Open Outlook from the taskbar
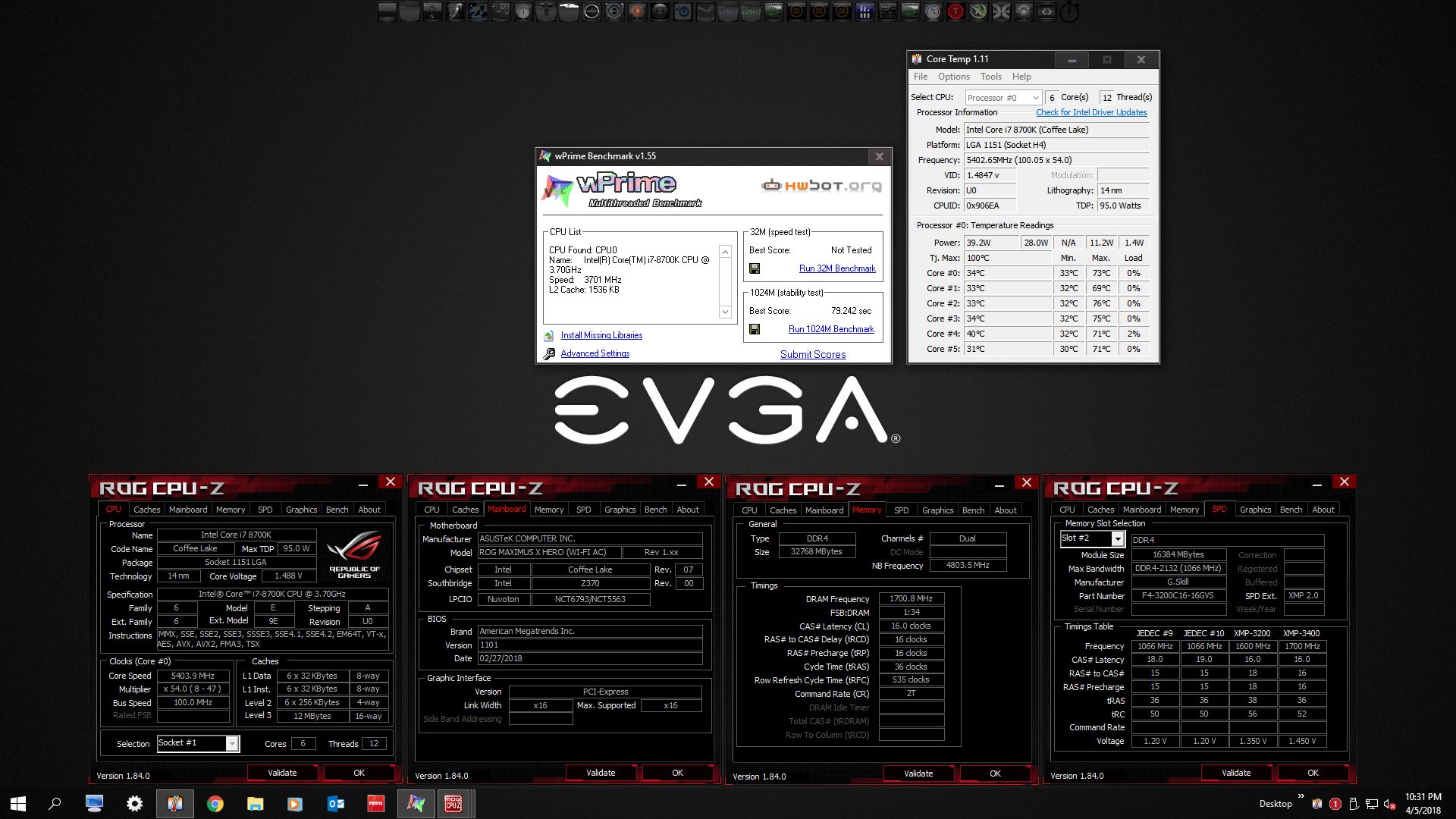Screen dimensions: 1456x819 (x=336, y=804)
